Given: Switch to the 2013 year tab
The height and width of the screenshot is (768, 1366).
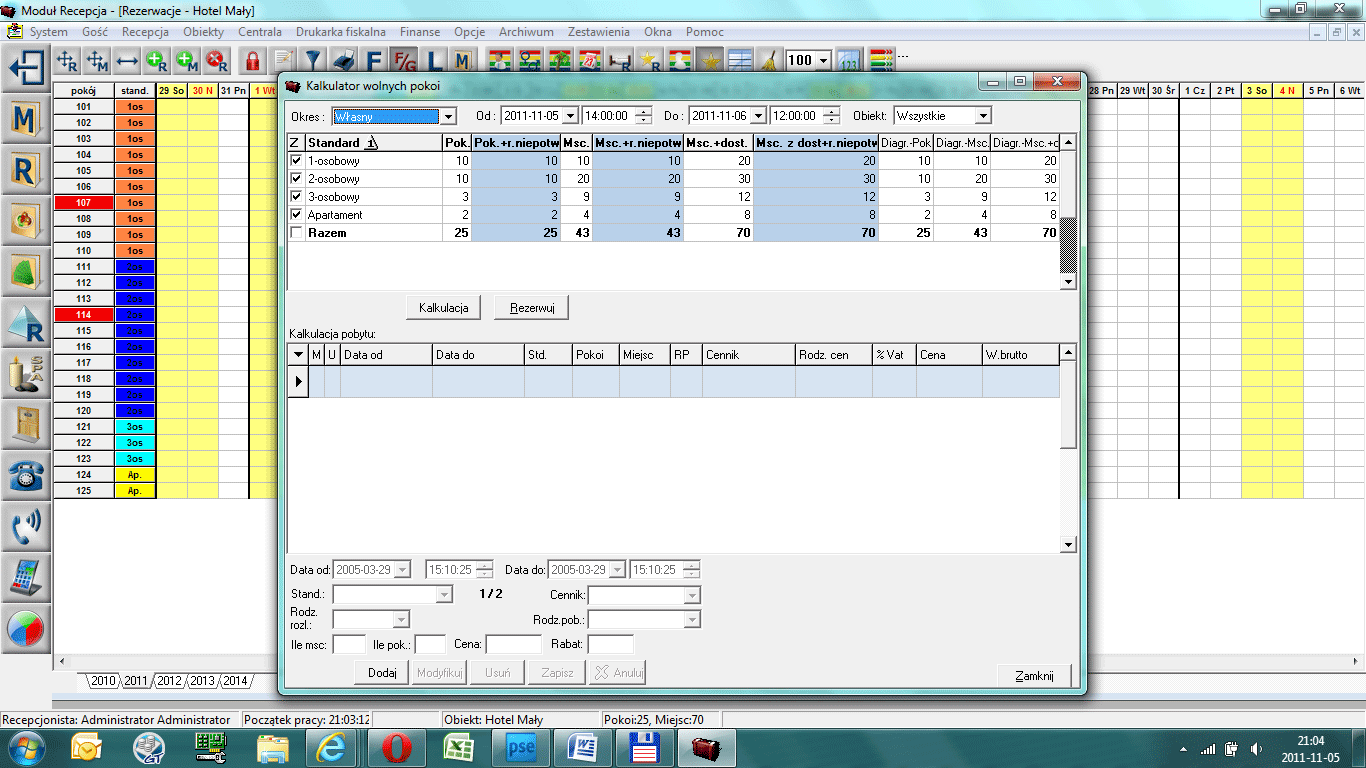Looking at the screenshot, I should (x=202, y=681).
